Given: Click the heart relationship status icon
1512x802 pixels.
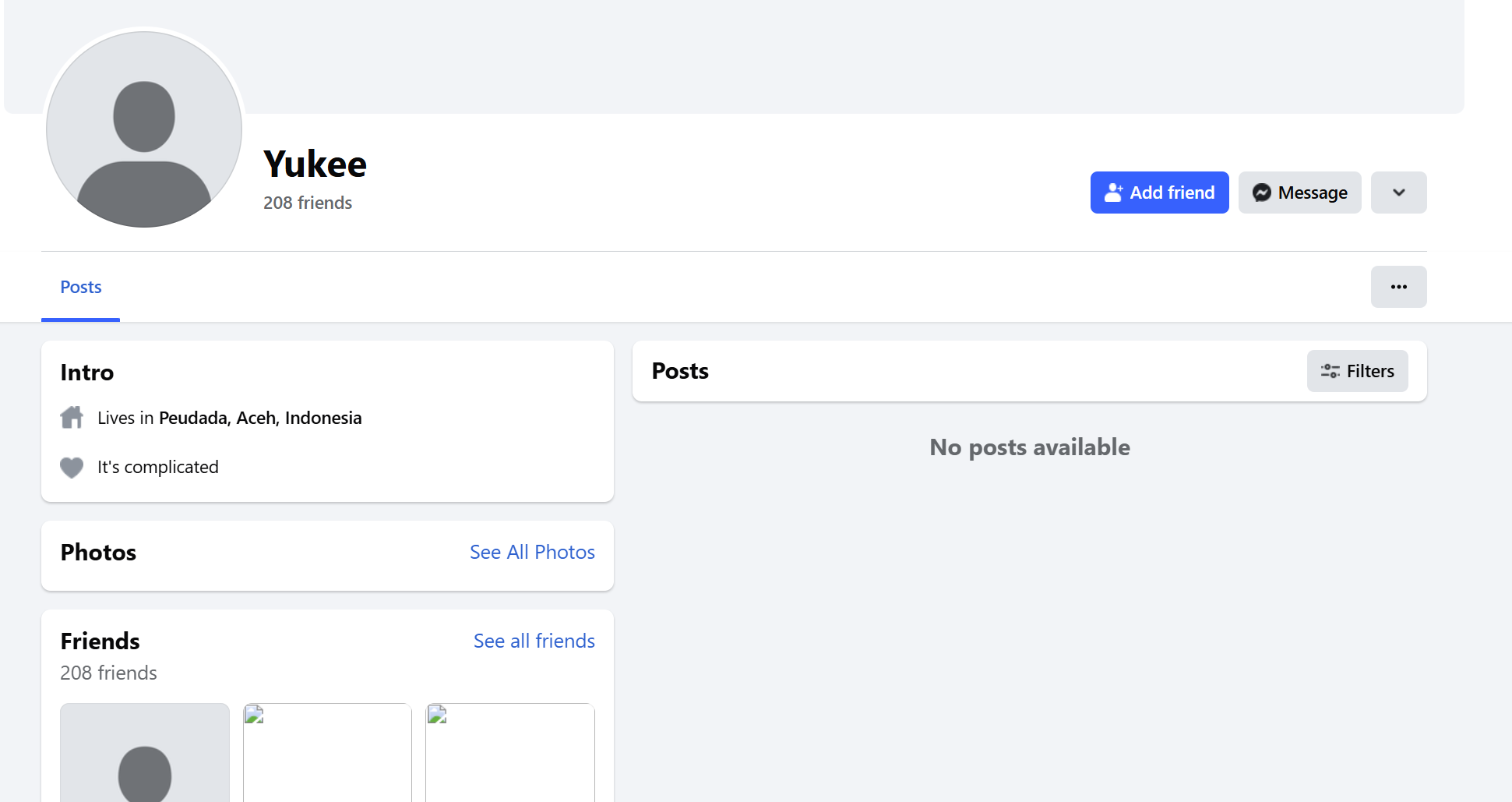Looking at the screenshot, I should [x=72, y=467].
